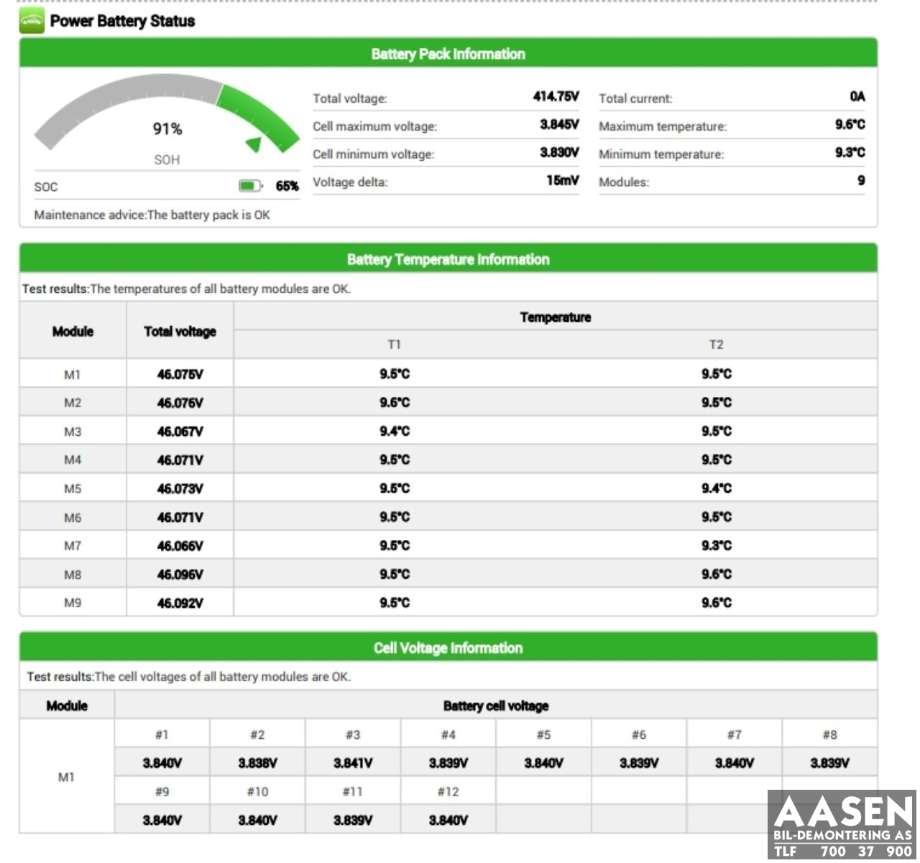
Task: Click the M6 row label in temperature table
Action: [72, 517]
